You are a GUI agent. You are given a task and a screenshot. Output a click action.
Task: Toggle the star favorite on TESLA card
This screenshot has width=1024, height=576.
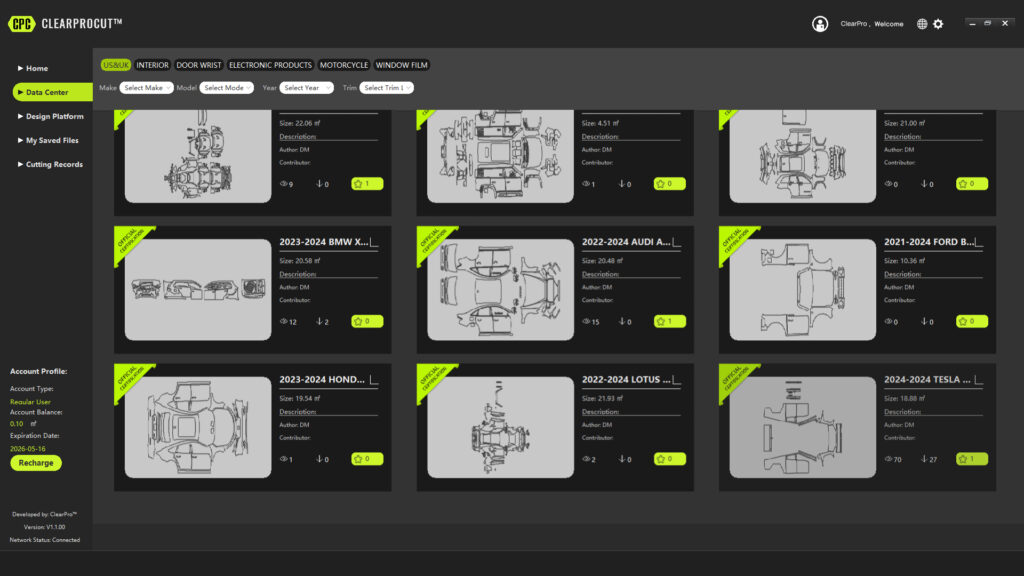(972, 459)
